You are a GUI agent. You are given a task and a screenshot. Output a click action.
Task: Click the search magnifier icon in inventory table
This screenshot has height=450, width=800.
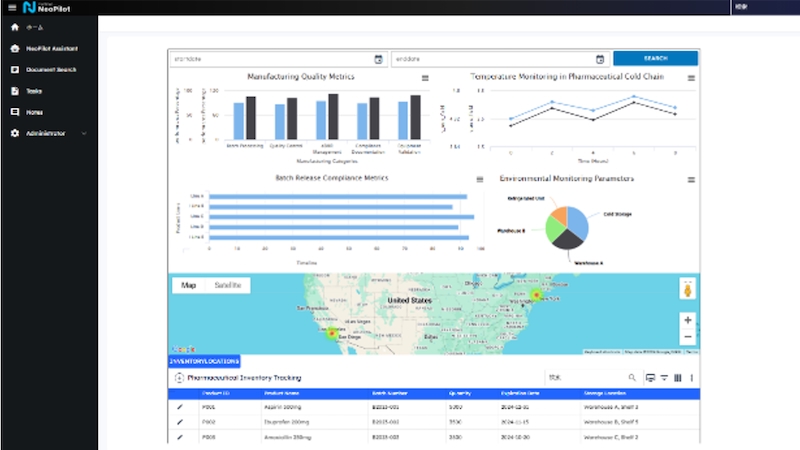click(632, 378)
